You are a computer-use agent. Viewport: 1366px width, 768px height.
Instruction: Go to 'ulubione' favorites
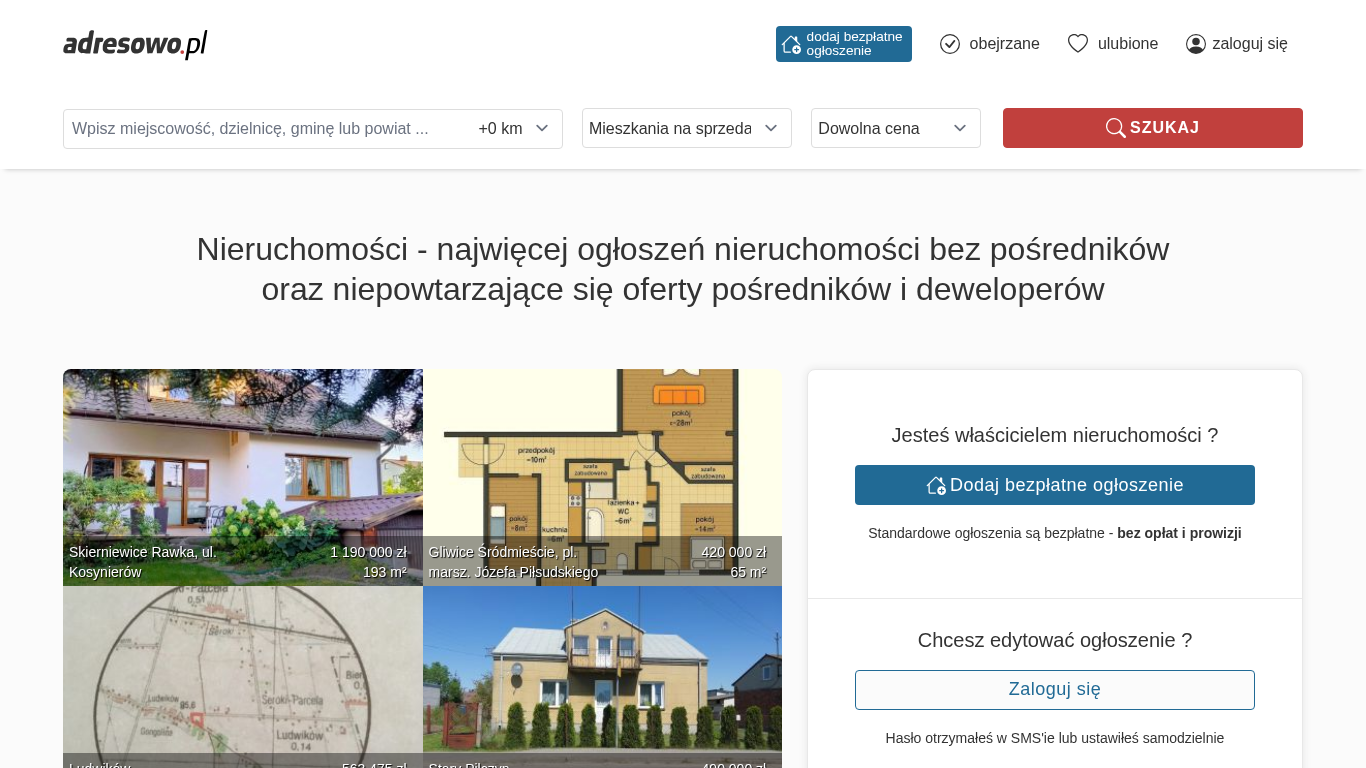coord(1127,44)
